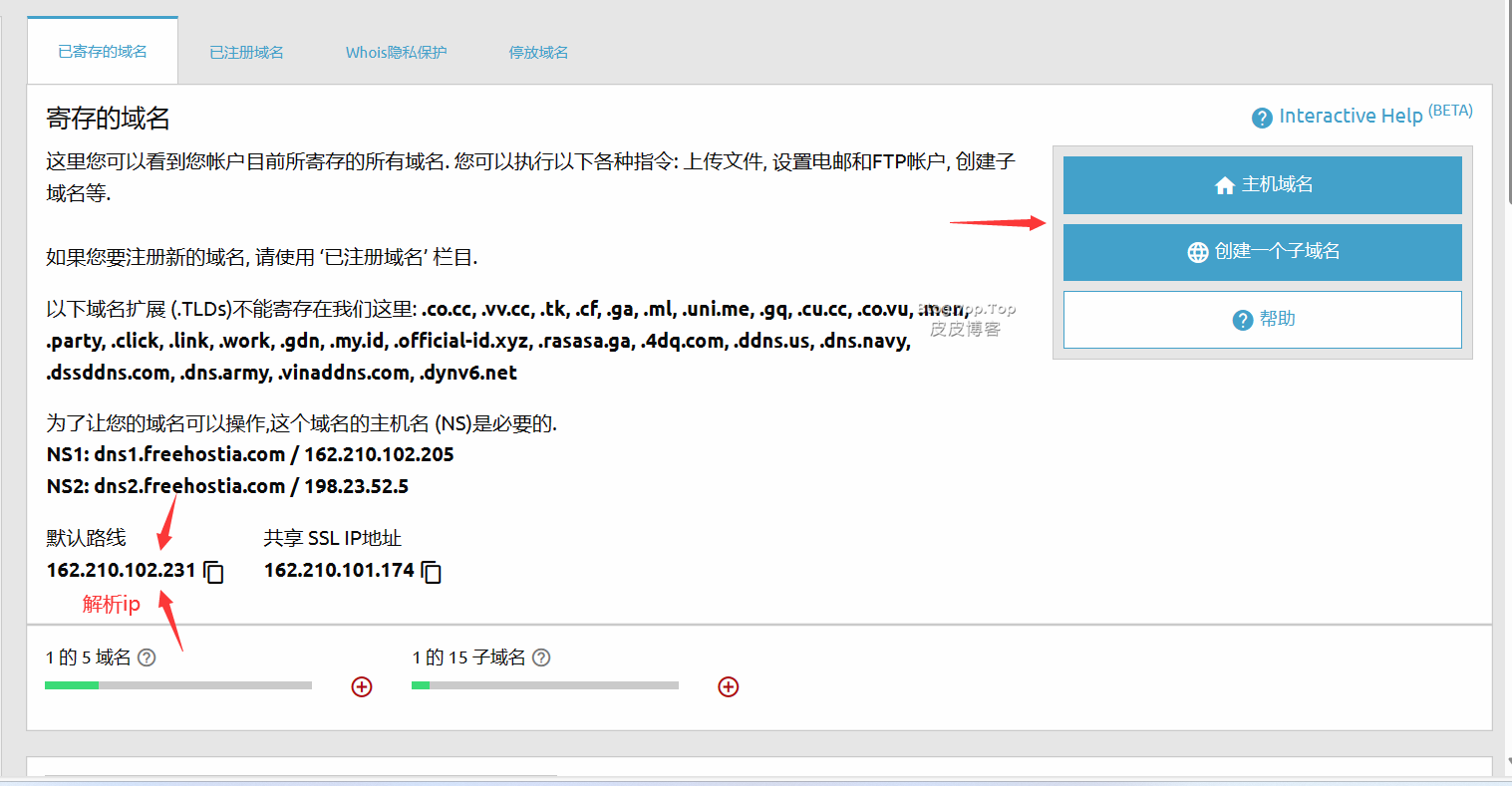Select the 已寄存的域名 tab
The image size is (1512, 786).
[103, 52]
